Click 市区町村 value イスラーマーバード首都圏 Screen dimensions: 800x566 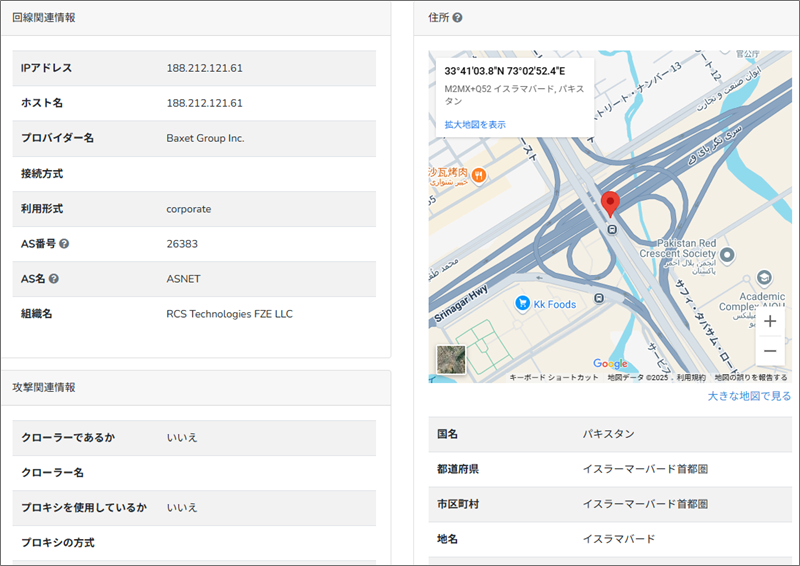click(645, 504)
